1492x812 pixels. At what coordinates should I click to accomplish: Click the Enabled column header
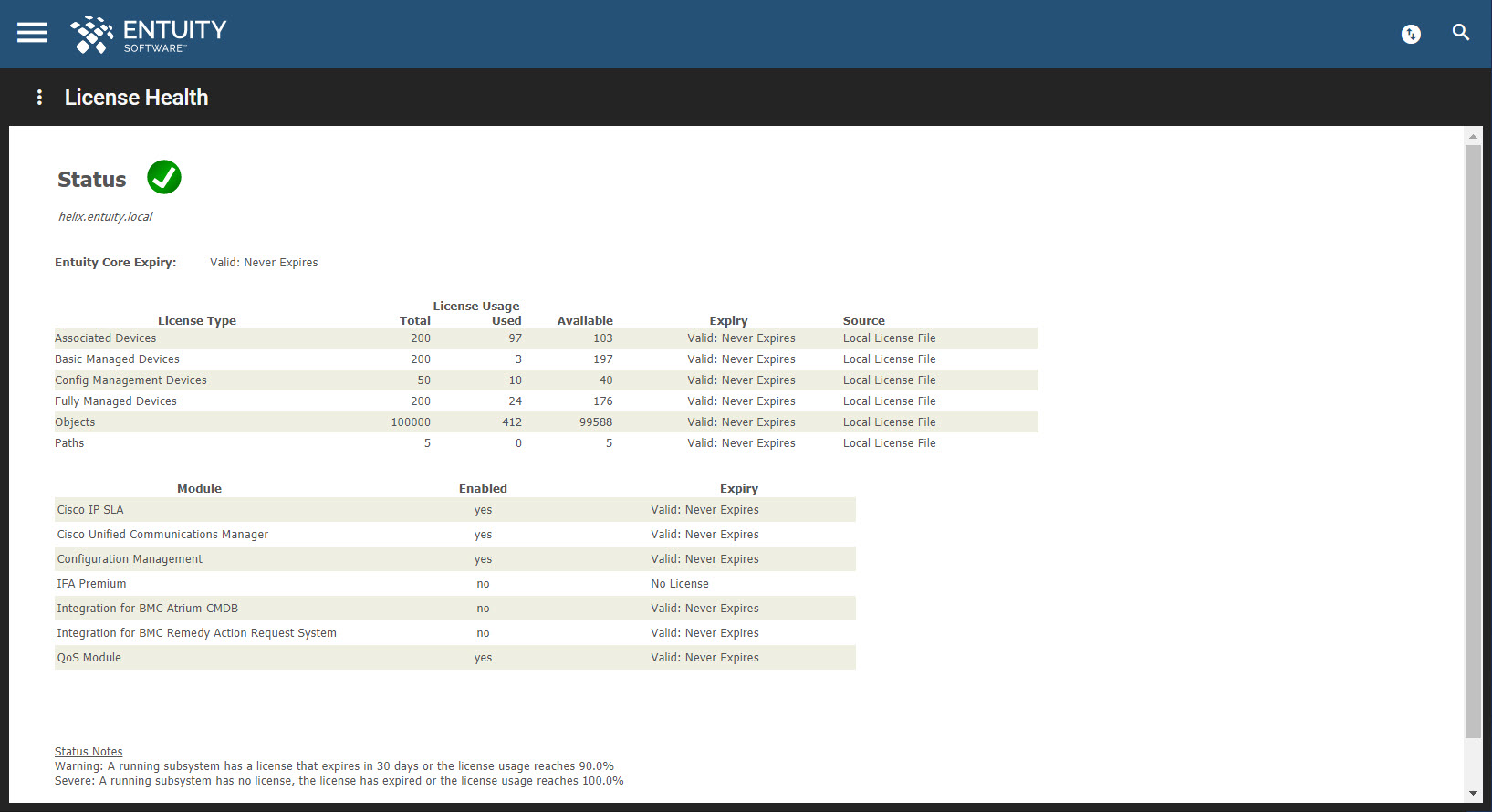point(483,489)
